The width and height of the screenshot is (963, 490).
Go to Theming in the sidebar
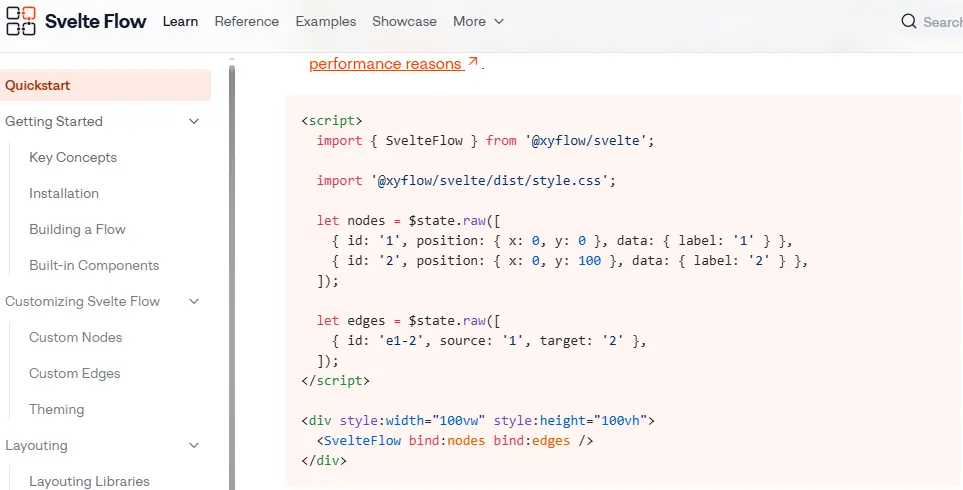coord(56,410)
